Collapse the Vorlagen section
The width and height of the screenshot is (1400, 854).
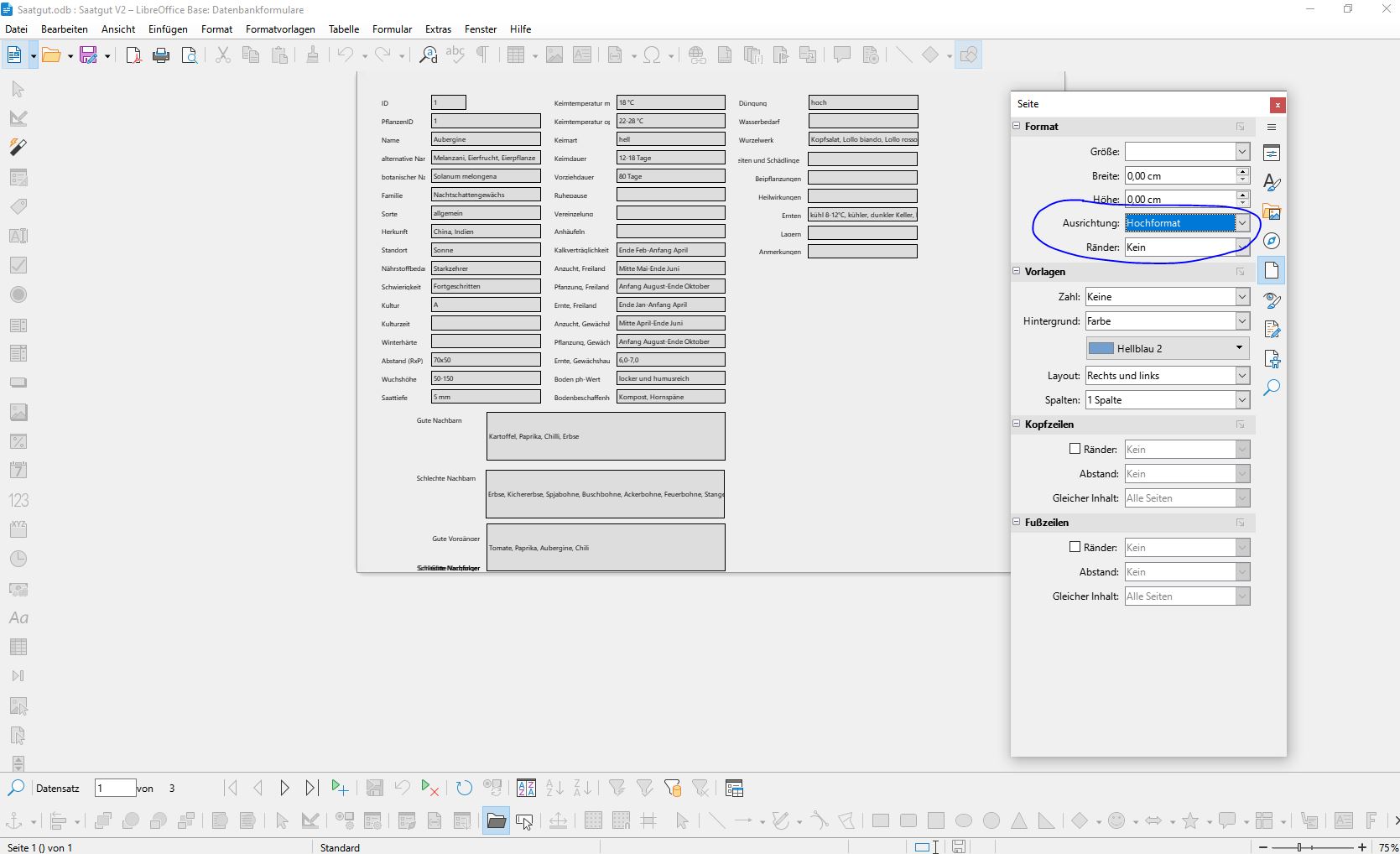click(x=1017, y=271)
